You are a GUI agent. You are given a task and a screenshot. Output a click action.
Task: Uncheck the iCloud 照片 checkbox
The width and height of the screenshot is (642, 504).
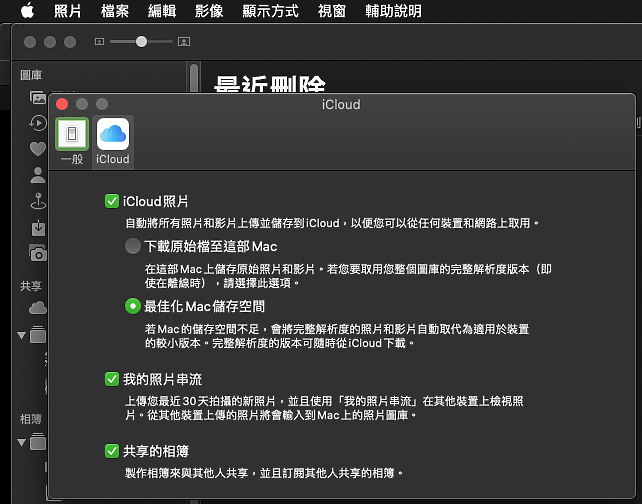point(112,201)
